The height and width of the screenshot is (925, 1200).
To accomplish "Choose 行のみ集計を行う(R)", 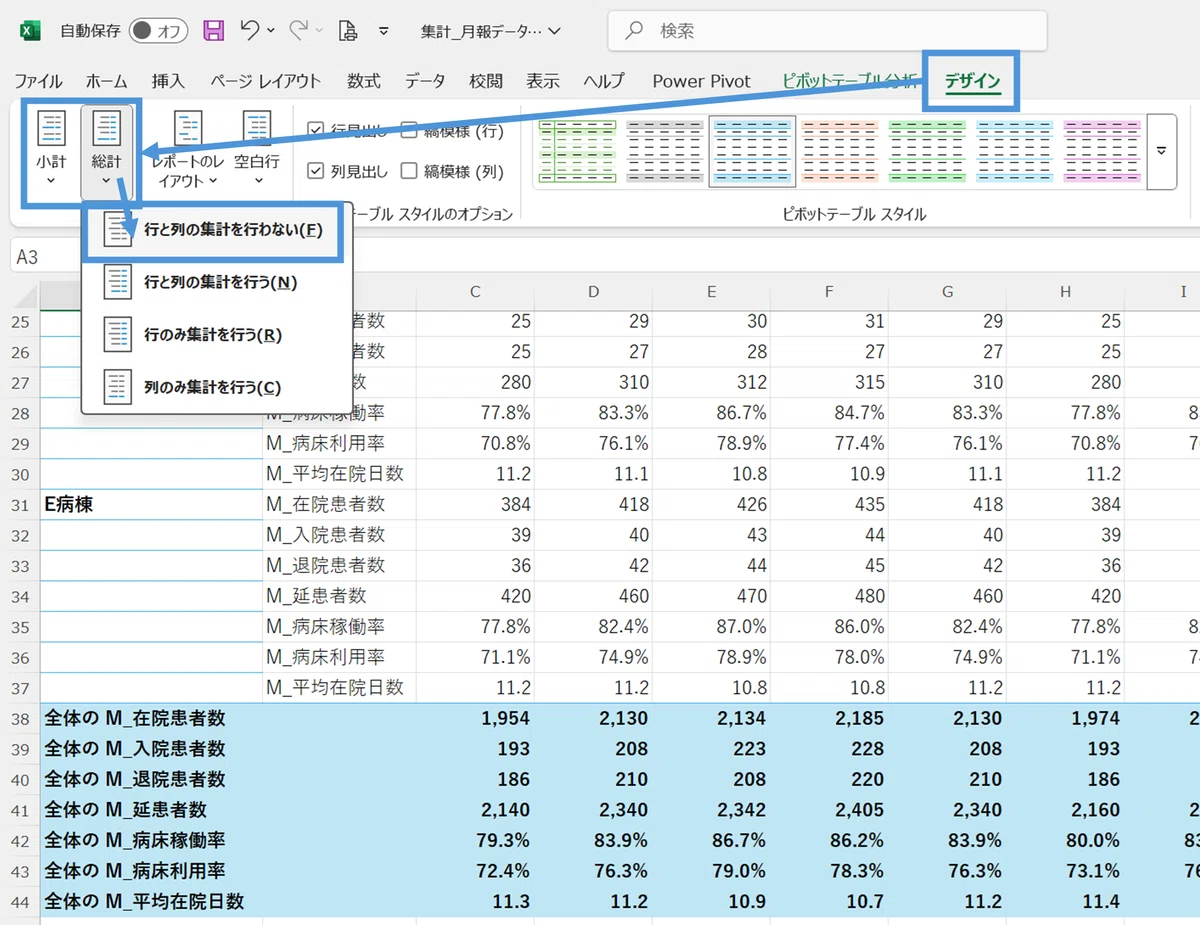I will 217,335.
